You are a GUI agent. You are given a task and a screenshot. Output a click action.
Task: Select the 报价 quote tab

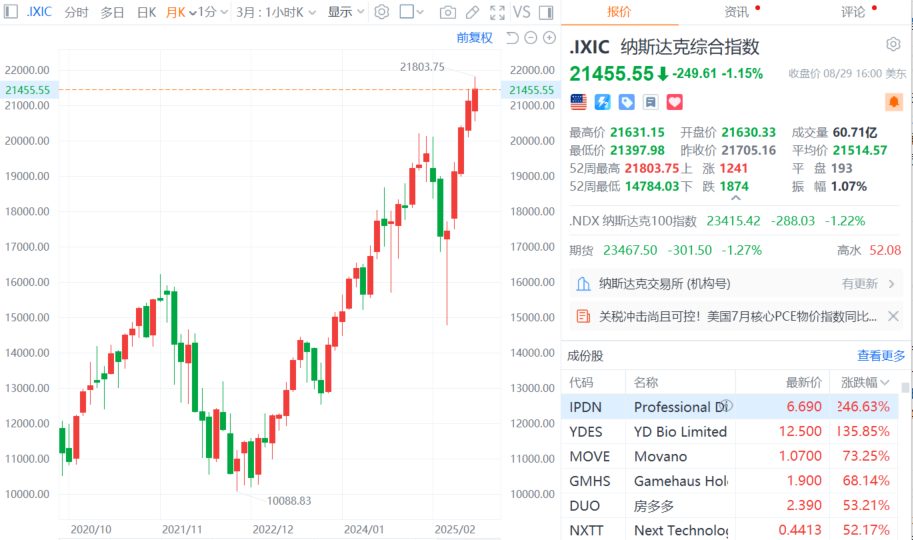[x=618, y=12]
